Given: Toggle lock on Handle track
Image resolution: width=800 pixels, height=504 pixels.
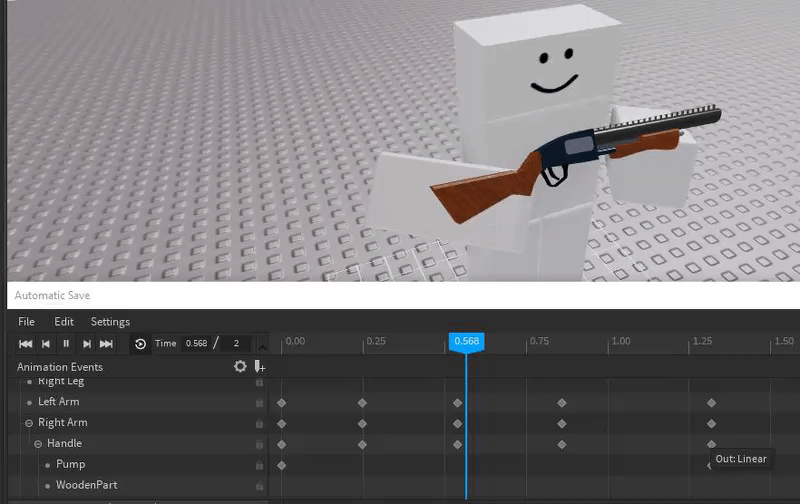Looking at the screenshot, I should 259,444.
